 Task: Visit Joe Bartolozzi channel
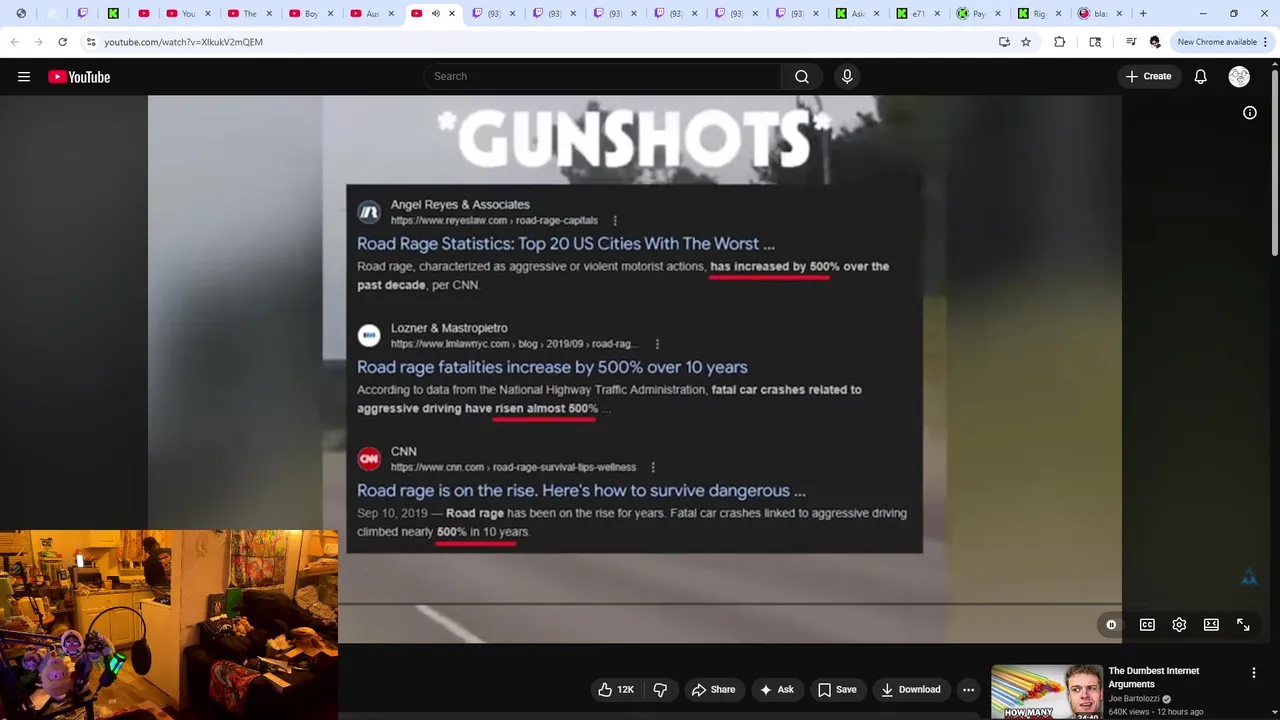[1134, 699]
